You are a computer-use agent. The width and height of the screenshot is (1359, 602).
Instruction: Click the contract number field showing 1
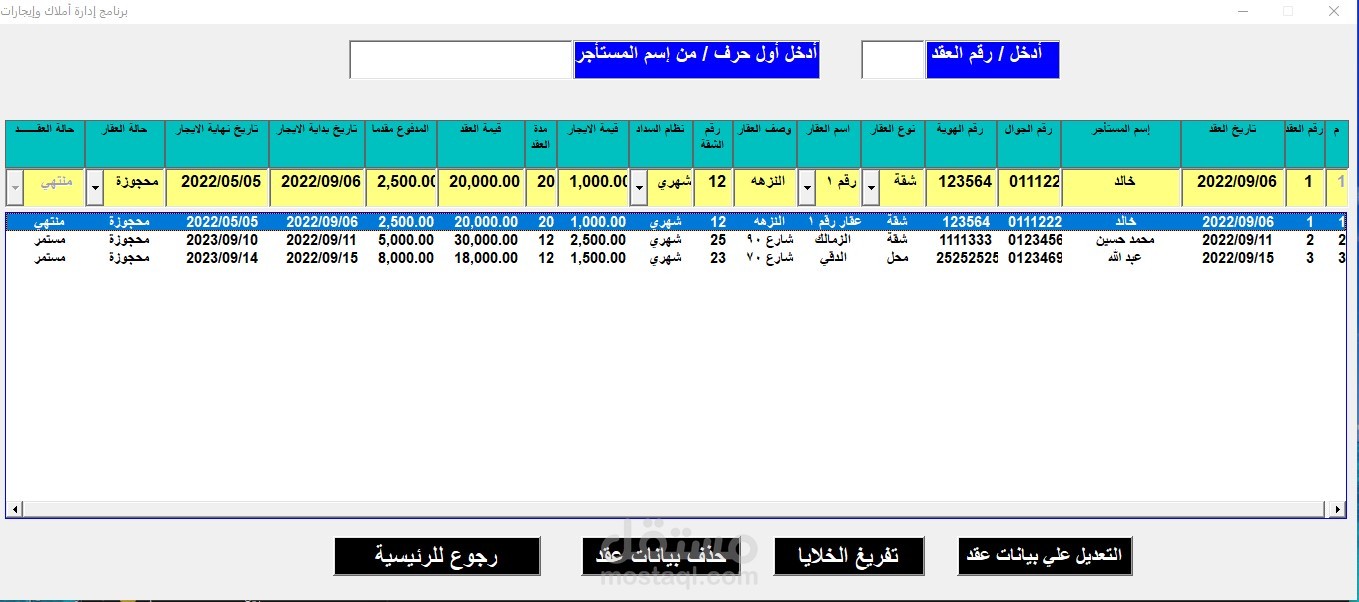1305,186
